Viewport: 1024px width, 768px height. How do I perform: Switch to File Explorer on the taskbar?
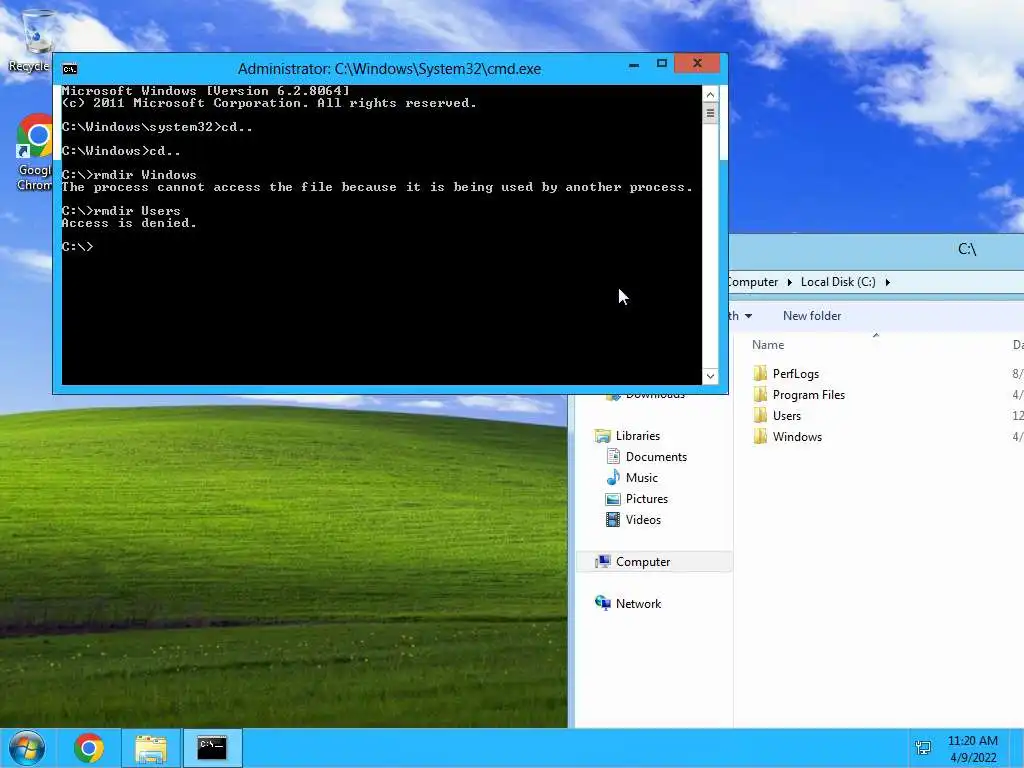pyautogui.click(x=151, y=748)
